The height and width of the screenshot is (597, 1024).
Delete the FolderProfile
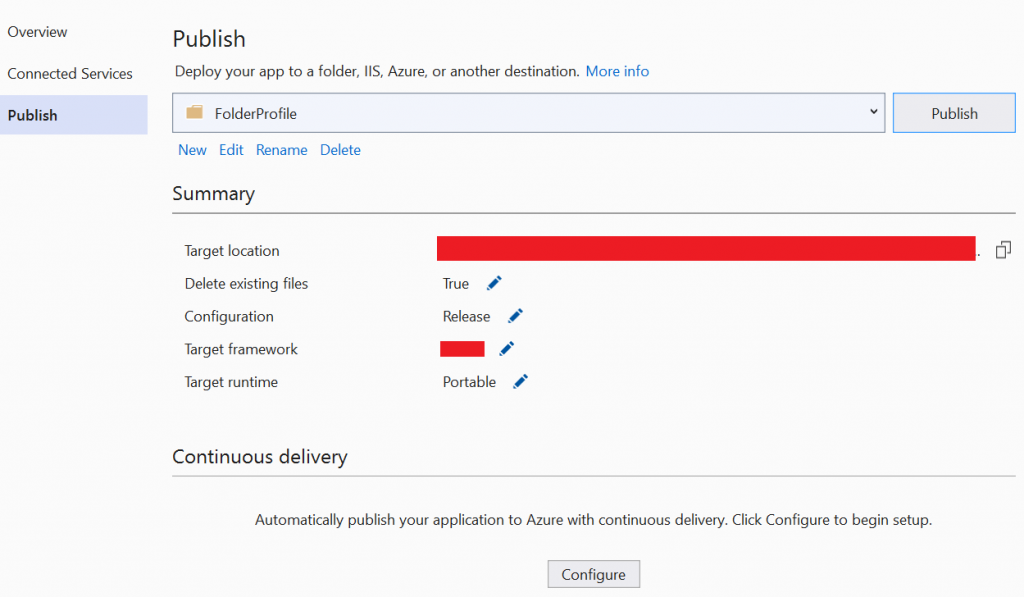340,149
